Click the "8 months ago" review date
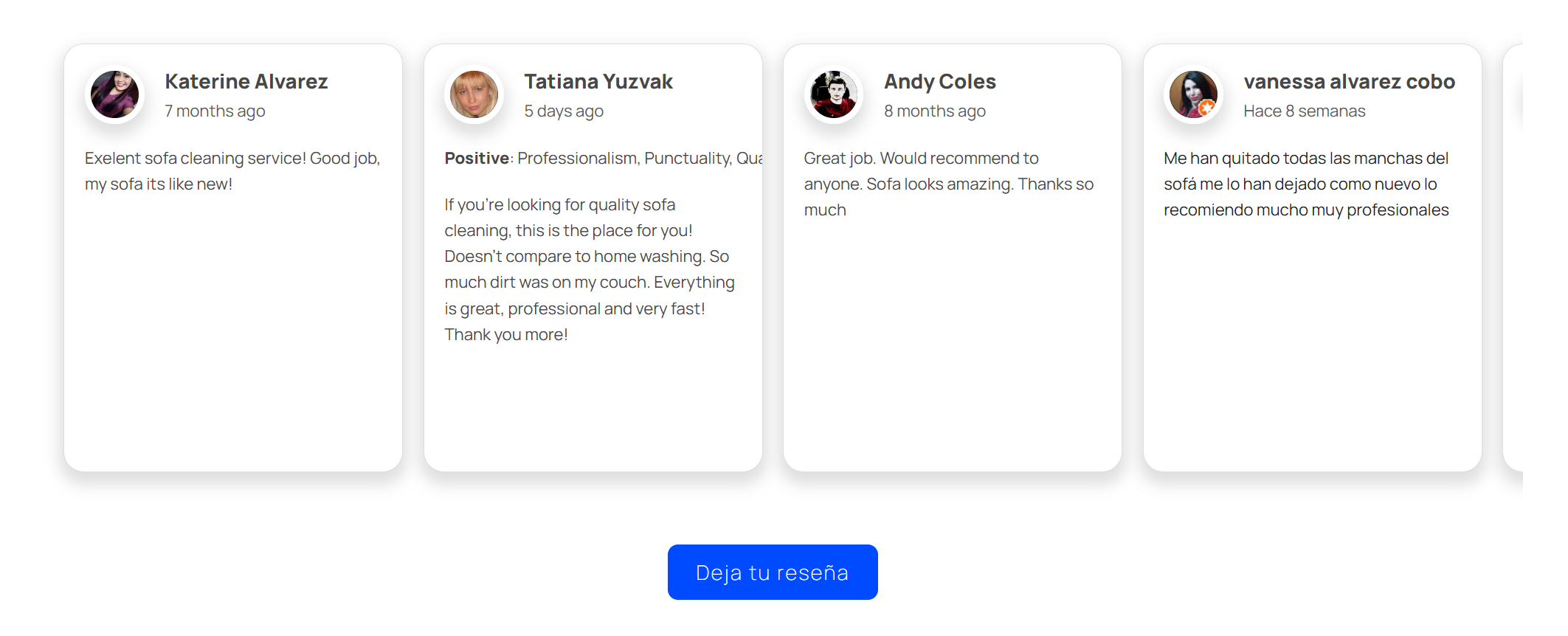 [935, 111]
